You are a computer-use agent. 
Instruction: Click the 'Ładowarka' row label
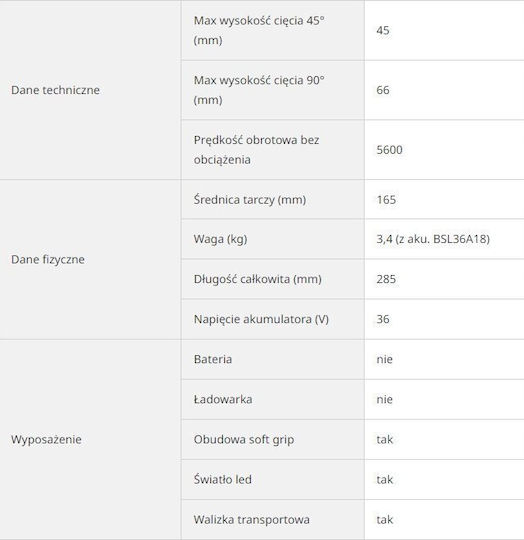(x=223, y=399)
